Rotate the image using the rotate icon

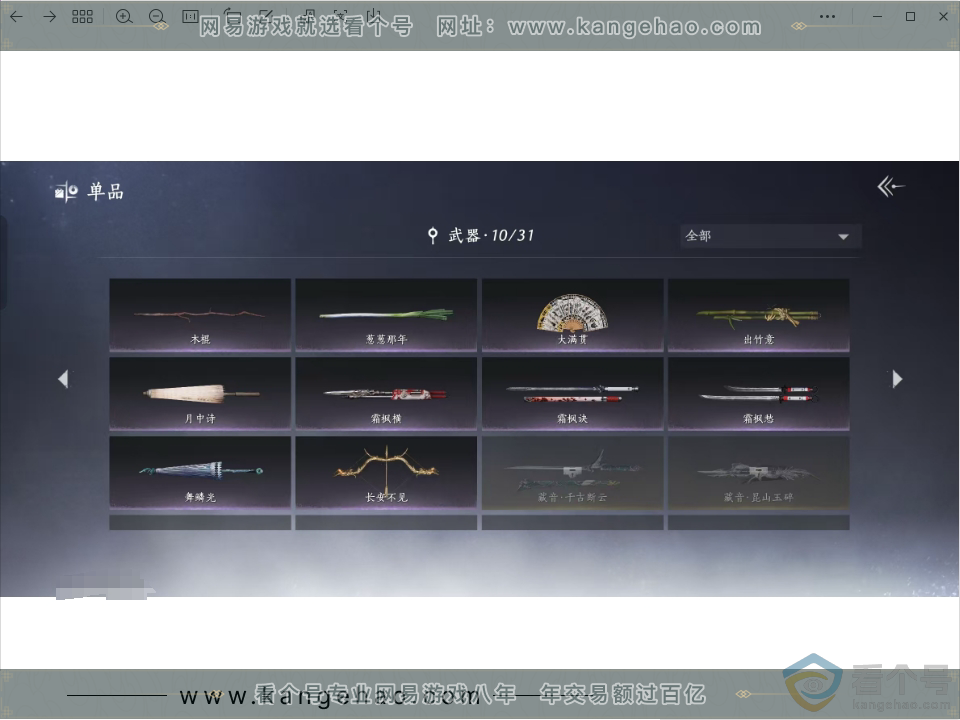point(231,15)
